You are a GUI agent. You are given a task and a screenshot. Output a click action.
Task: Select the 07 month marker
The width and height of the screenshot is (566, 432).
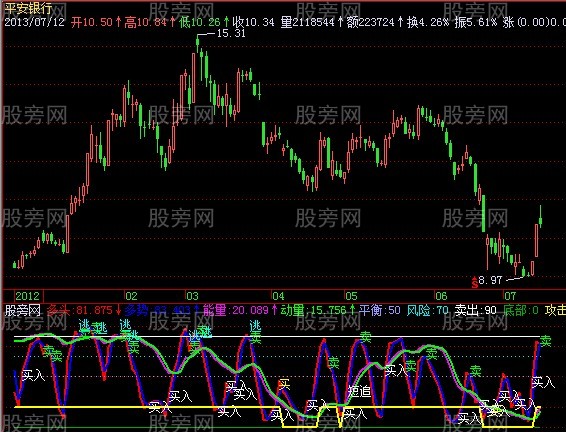pos(510,296)
